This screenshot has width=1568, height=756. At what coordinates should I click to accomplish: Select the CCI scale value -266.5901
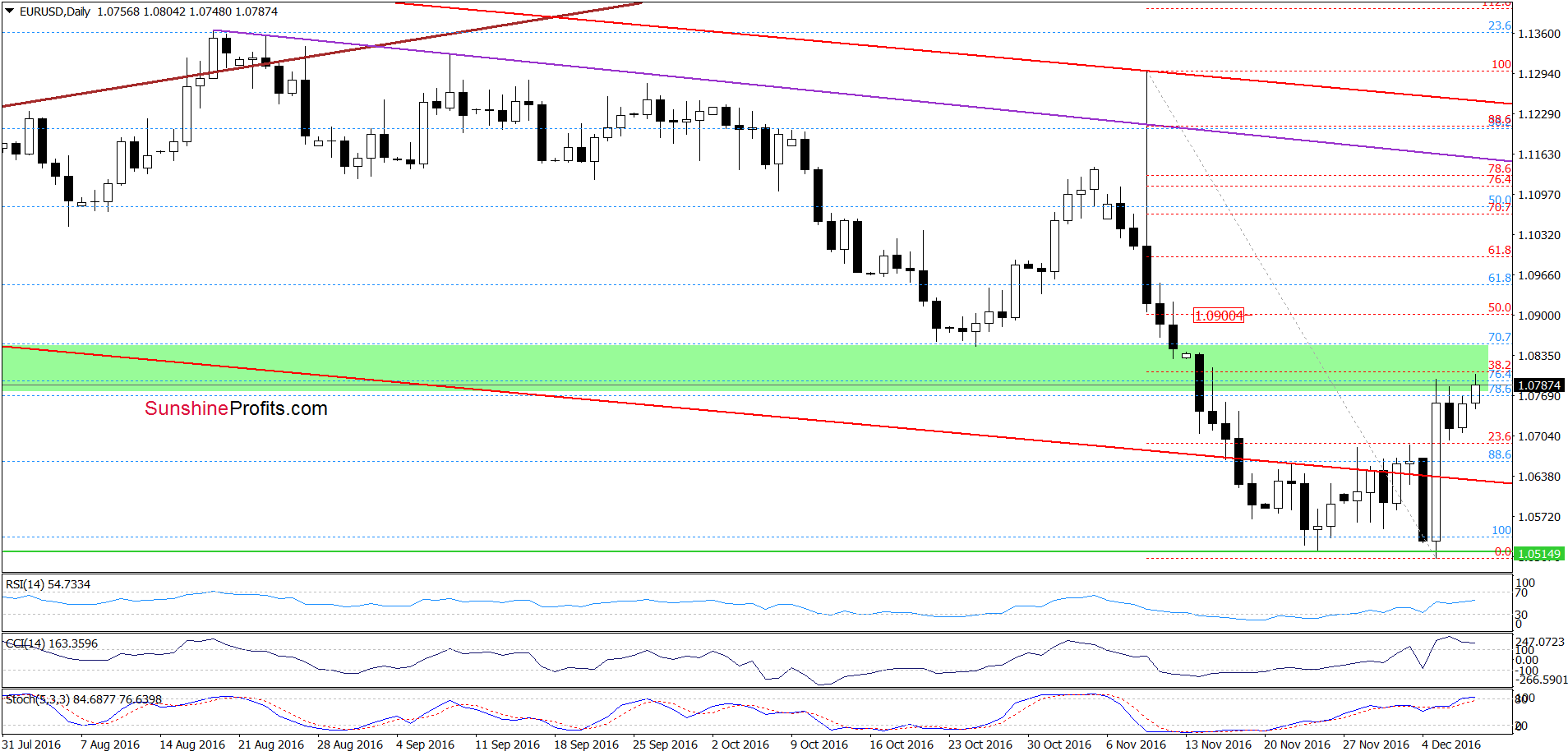pos(1540,680)
